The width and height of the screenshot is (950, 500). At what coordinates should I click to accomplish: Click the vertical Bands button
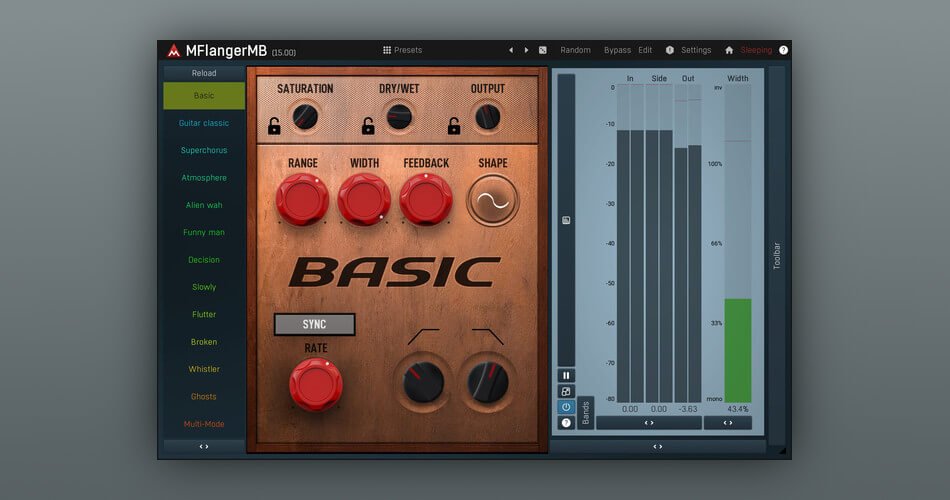click(x=586, y=413)
